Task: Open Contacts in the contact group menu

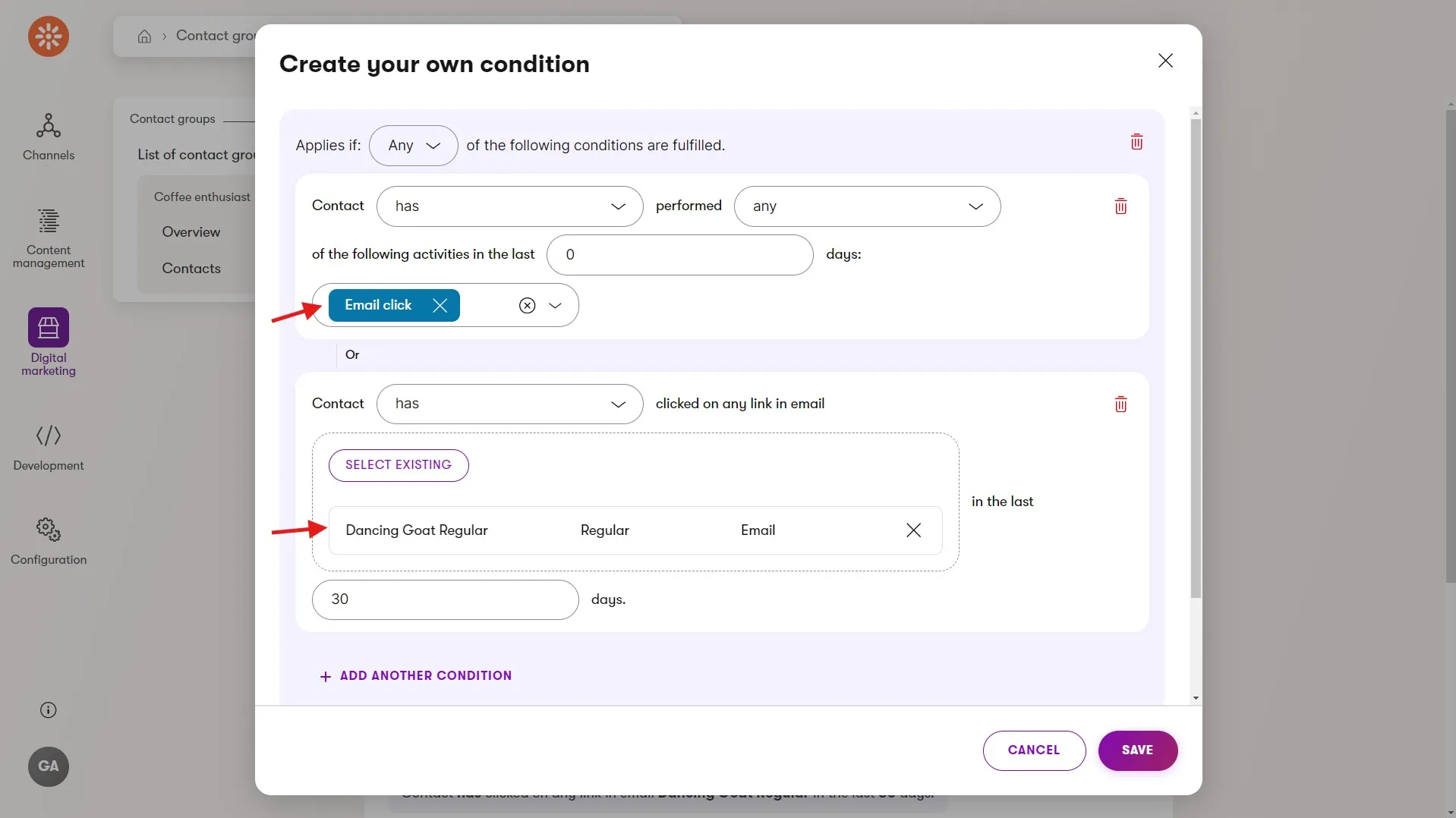Action: (191, 269)
